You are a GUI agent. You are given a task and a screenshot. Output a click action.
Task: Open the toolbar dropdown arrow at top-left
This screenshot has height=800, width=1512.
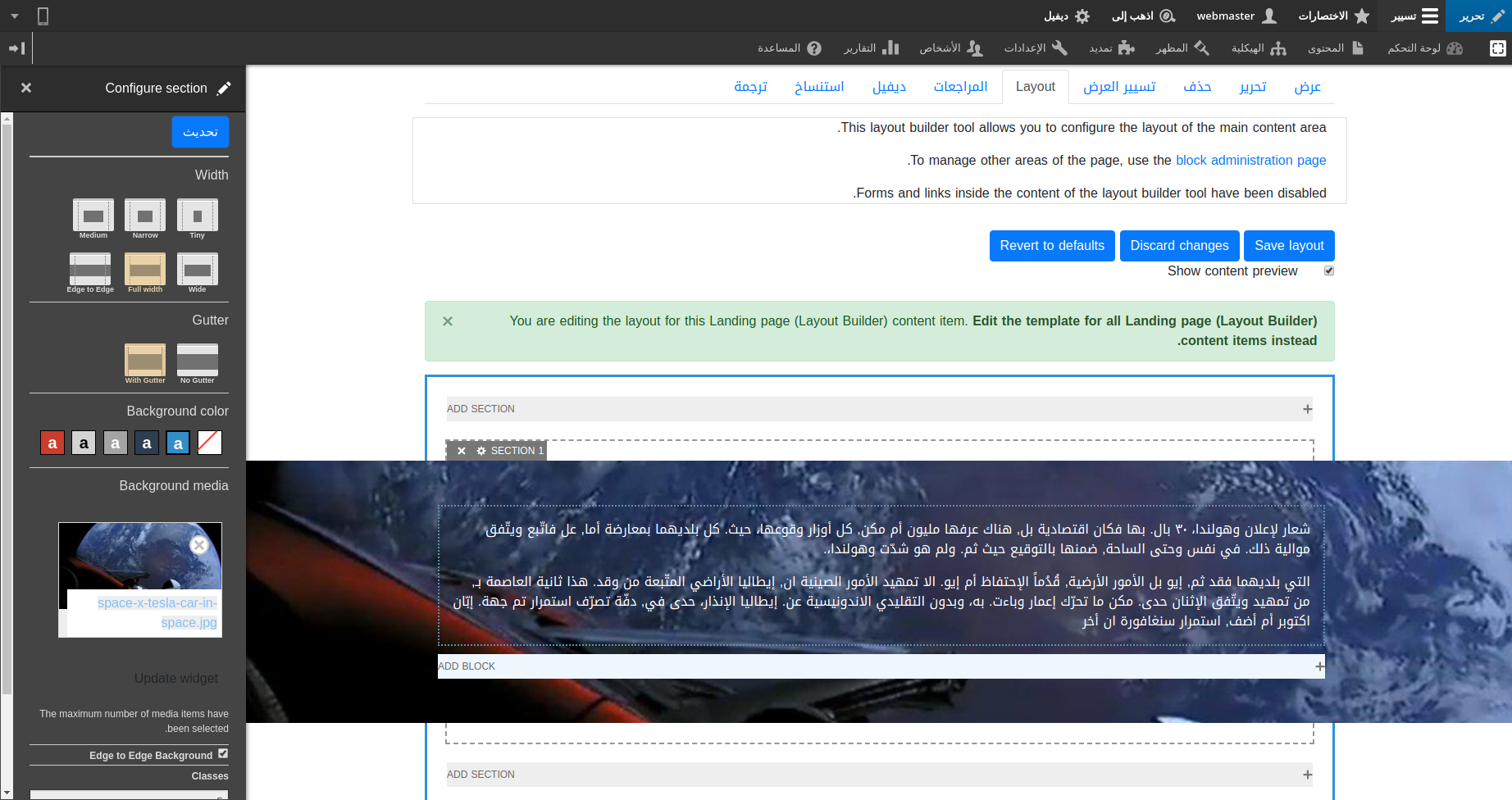click(15, 16)
